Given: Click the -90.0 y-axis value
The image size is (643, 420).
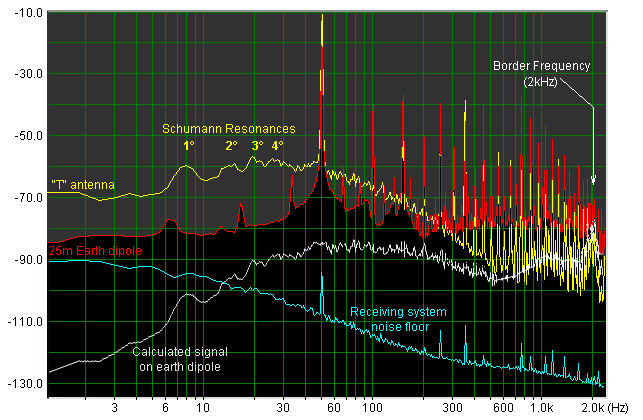Looking at the screenshot, I should click(x=28, y=260).
